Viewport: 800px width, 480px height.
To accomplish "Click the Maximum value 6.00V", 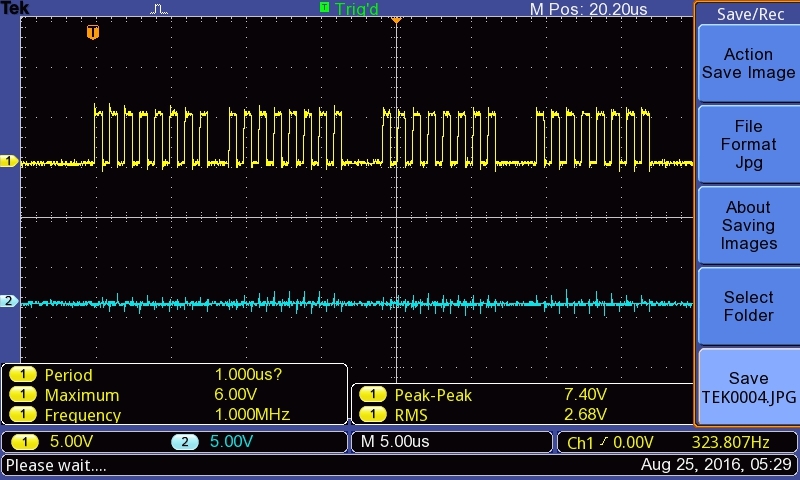I will click(235, 394).
